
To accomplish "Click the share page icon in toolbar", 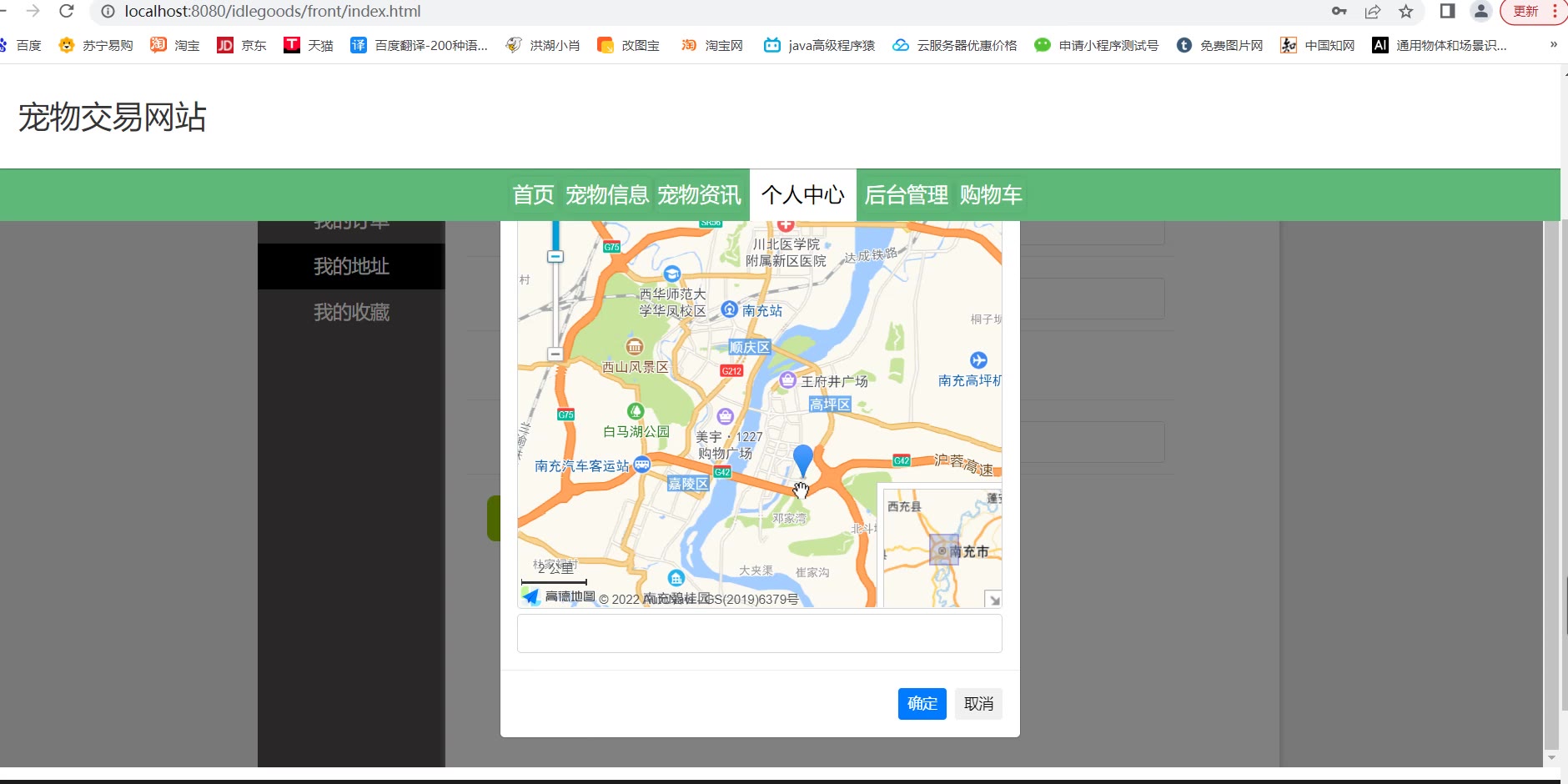I will point(1373,12).
